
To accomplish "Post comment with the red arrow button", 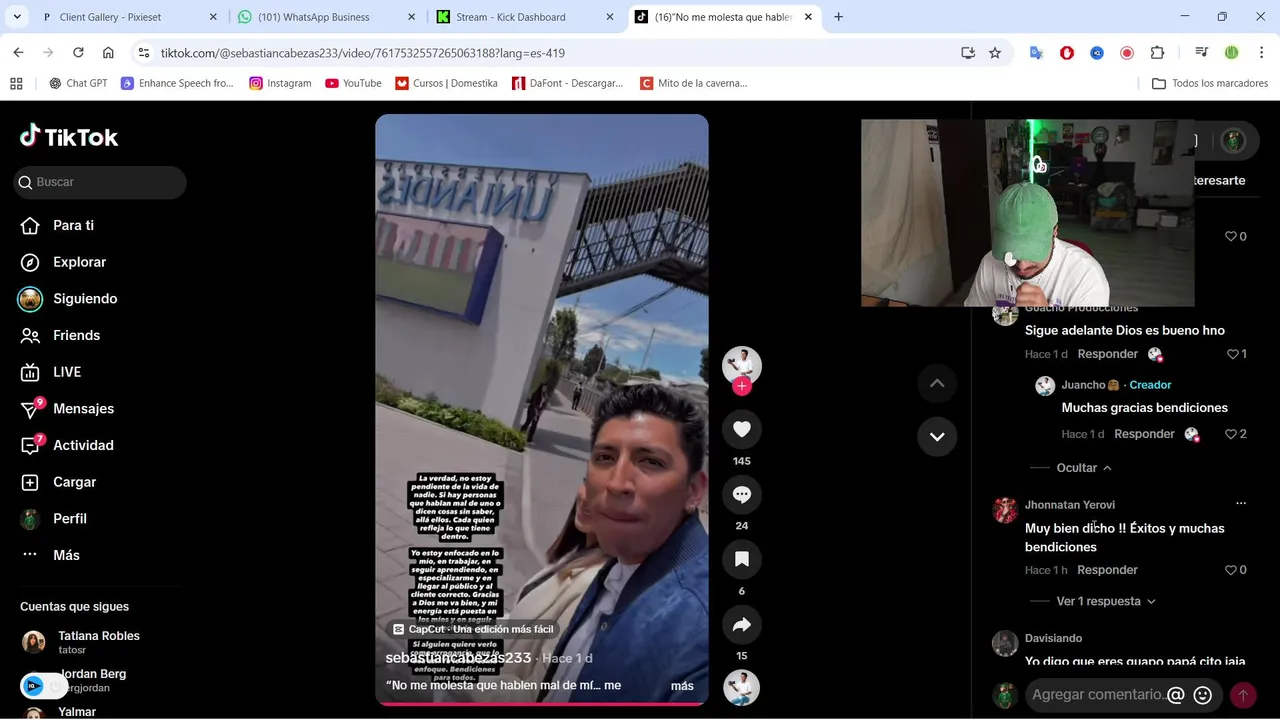I will click(1243, 695).
